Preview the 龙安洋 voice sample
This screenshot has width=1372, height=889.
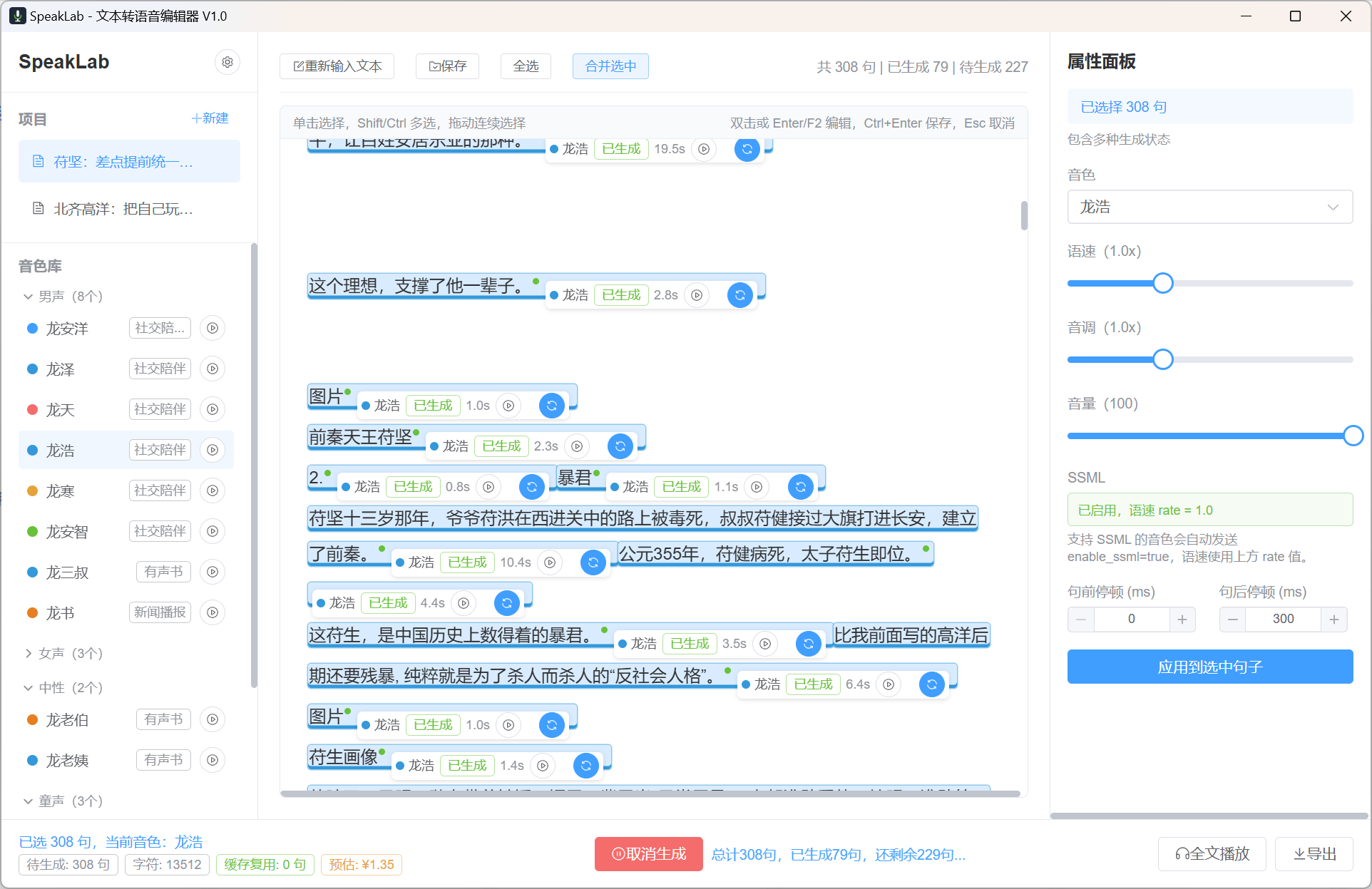tap(213, 328)
